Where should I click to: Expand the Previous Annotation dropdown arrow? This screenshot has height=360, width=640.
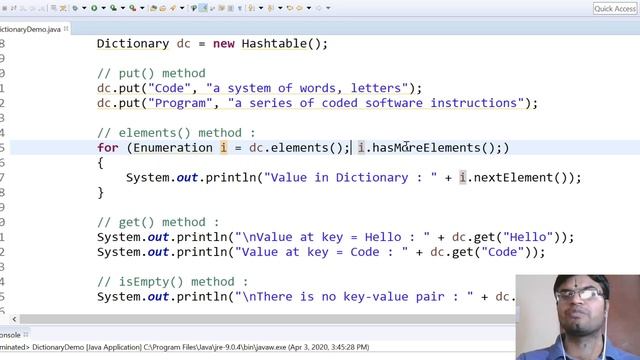click(280, 8)
